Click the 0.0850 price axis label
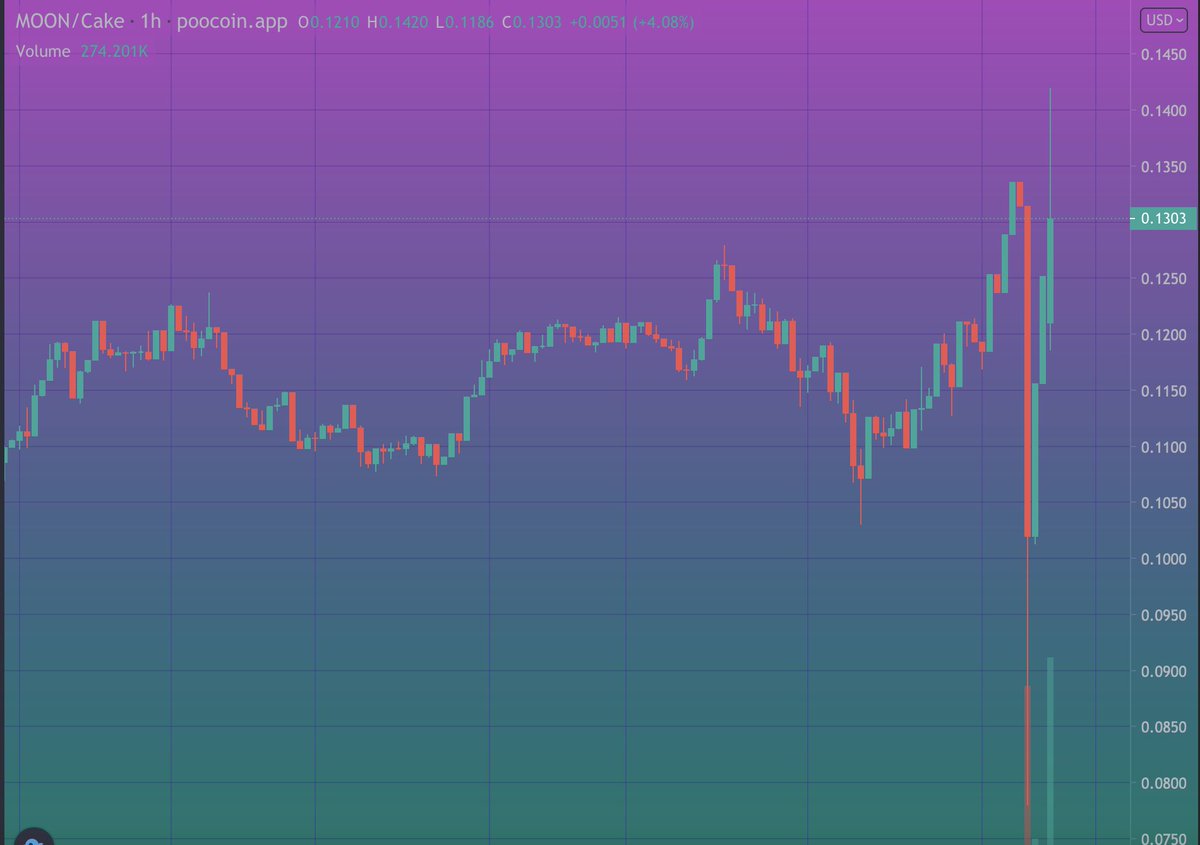1200x845 pixels. pyautogui.click(x=1163, y=727)
